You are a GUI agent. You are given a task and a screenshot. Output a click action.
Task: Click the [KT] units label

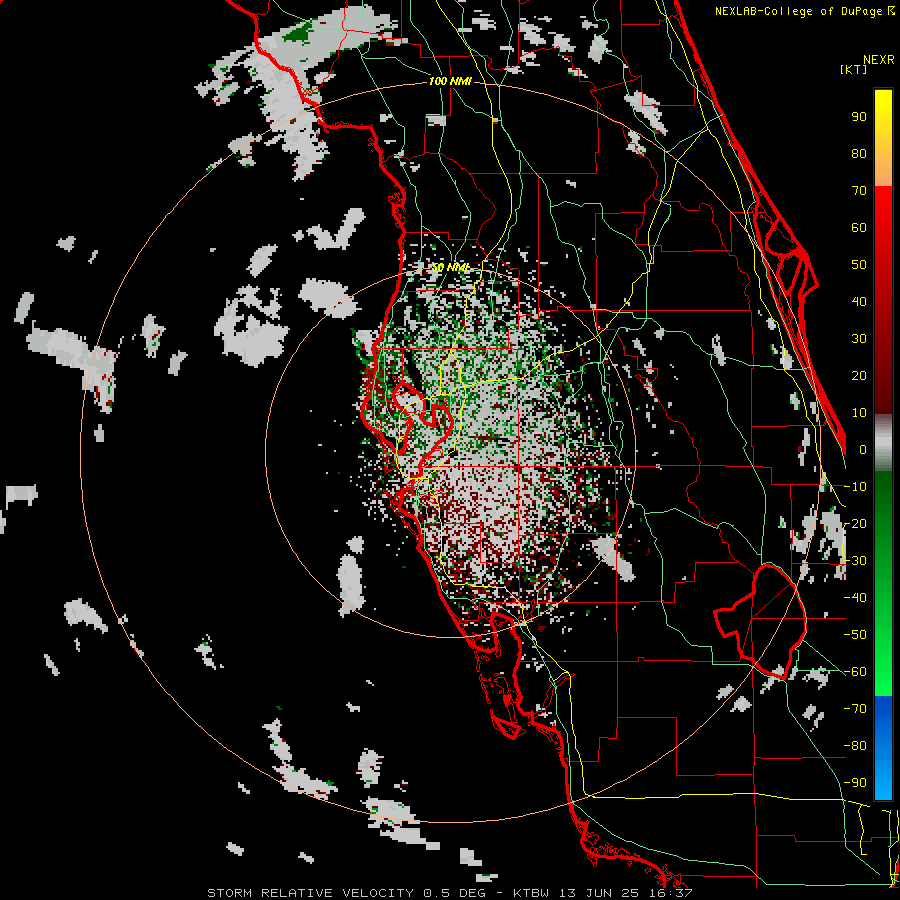[853, 69]
